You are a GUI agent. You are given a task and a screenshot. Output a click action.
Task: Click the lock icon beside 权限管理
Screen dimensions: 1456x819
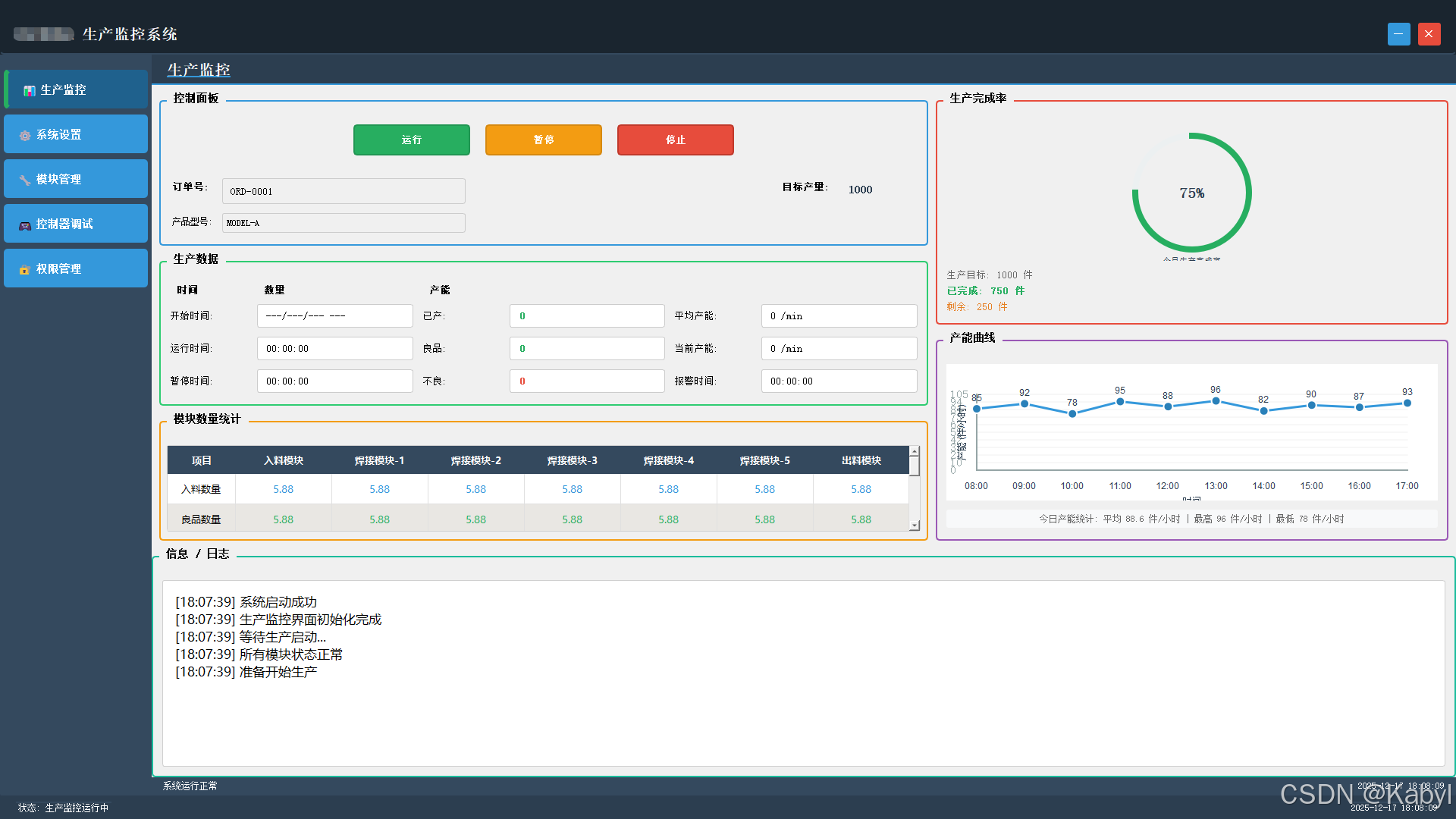pos(25,269)
